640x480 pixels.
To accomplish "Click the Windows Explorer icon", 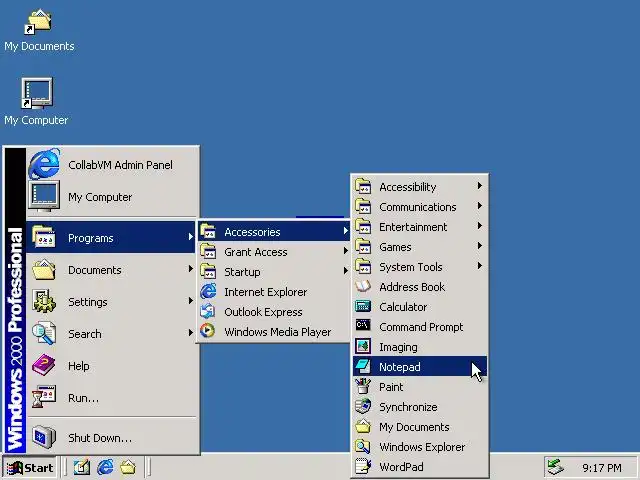I will coord(362,446).
